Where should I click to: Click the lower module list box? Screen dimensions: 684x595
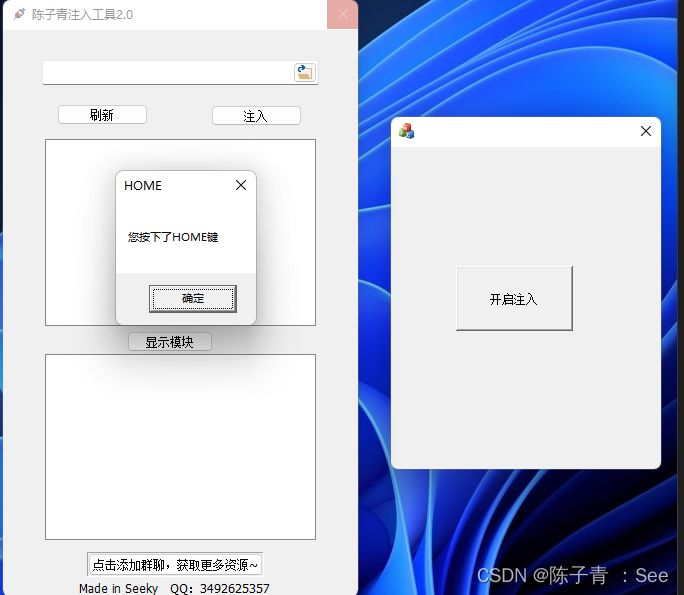181,447
